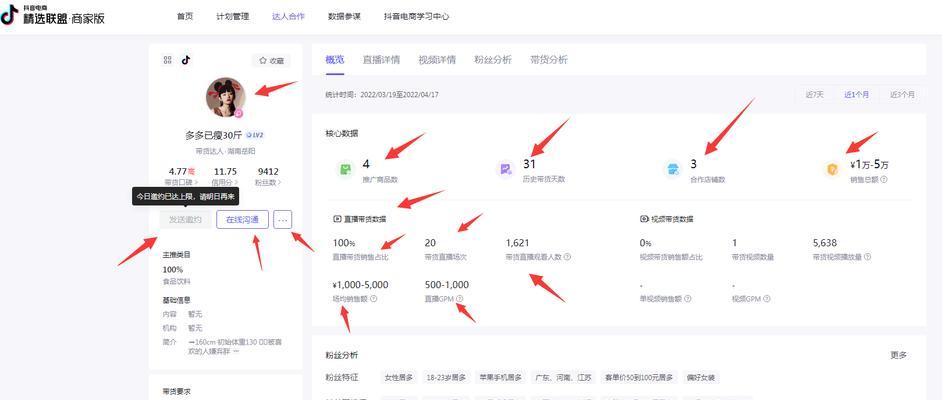Click help icon beside 场均销售额

tap(374, 298)
